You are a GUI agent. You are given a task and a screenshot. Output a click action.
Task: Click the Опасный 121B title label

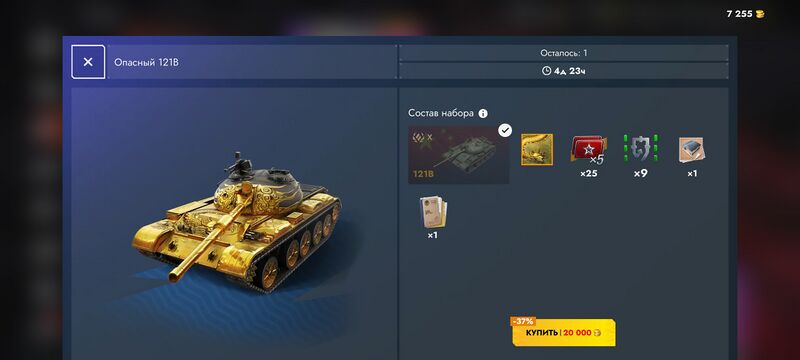(x=146, y=62)
